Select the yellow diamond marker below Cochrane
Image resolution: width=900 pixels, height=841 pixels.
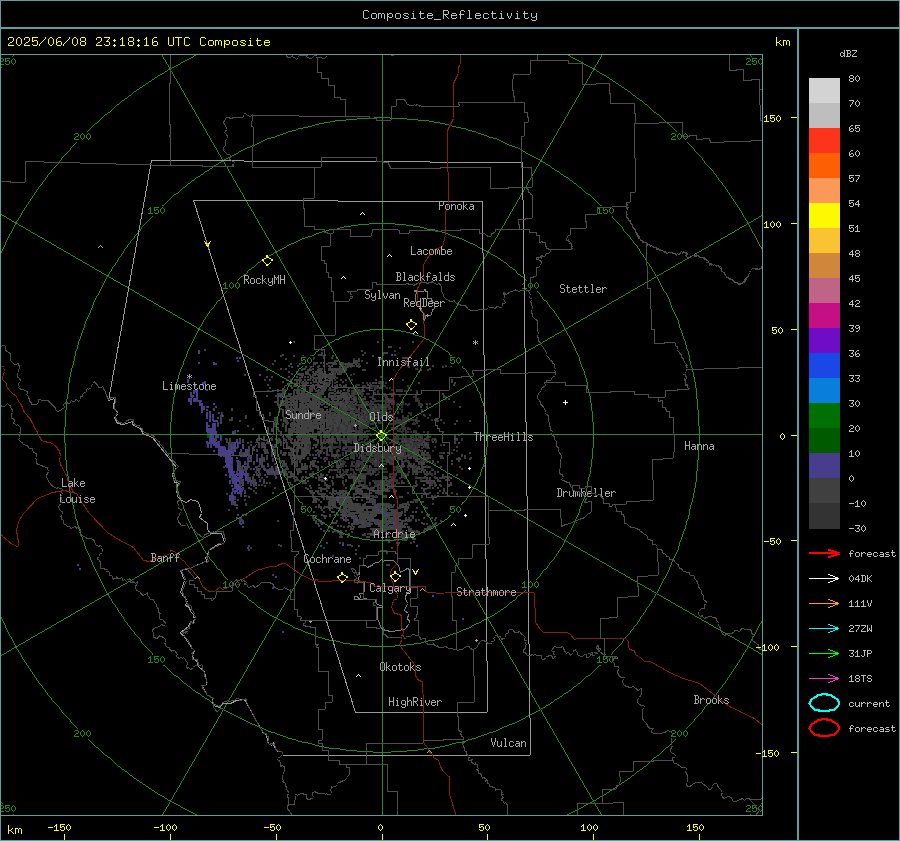point(343,577)
